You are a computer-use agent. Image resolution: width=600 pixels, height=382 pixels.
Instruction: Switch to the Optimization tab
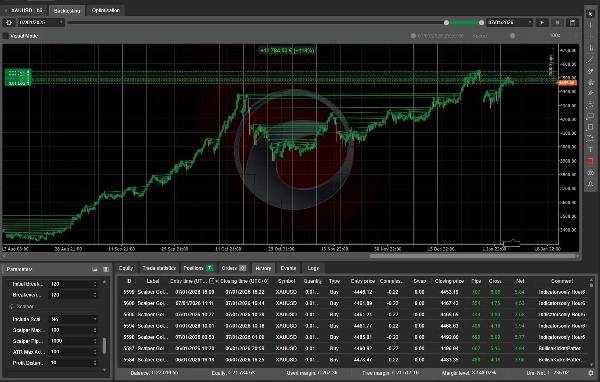point(106,10)
